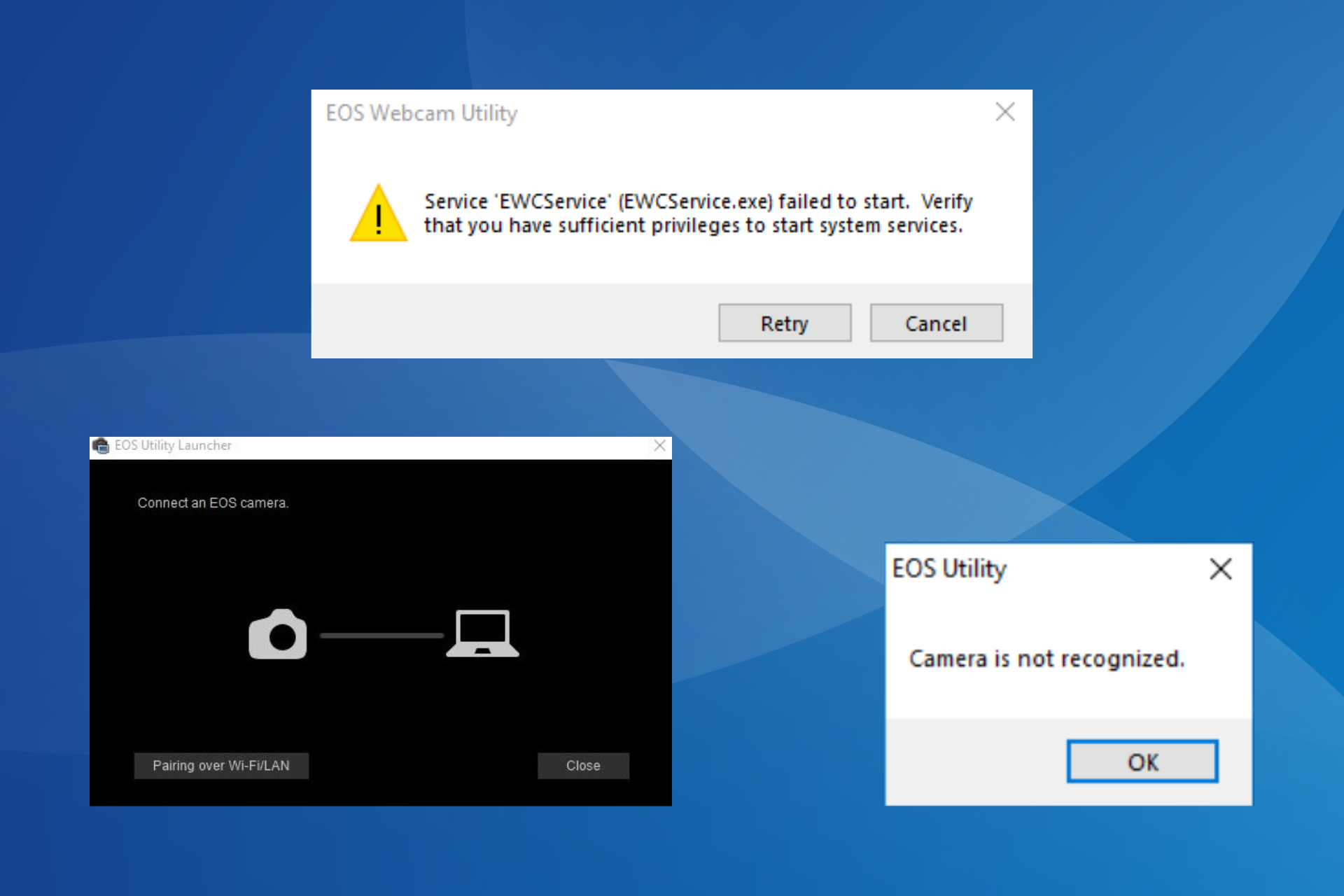Click the EOS Utility dialog title

949,569
